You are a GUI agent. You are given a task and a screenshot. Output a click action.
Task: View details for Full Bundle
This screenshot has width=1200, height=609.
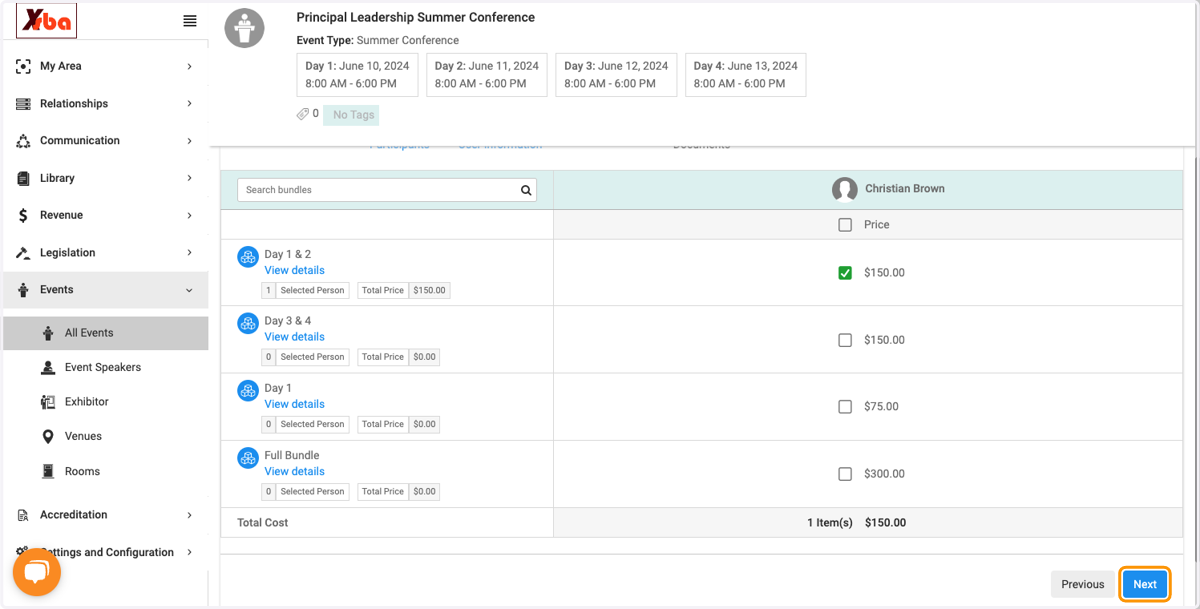(294, 471)
